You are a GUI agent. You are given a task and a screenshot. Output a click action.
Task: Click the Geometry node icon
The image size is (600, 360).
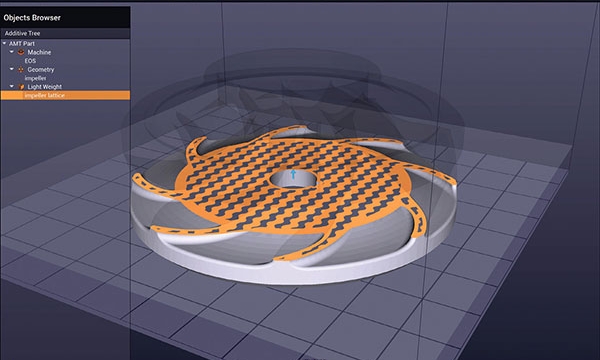click(x=21, y=70)
